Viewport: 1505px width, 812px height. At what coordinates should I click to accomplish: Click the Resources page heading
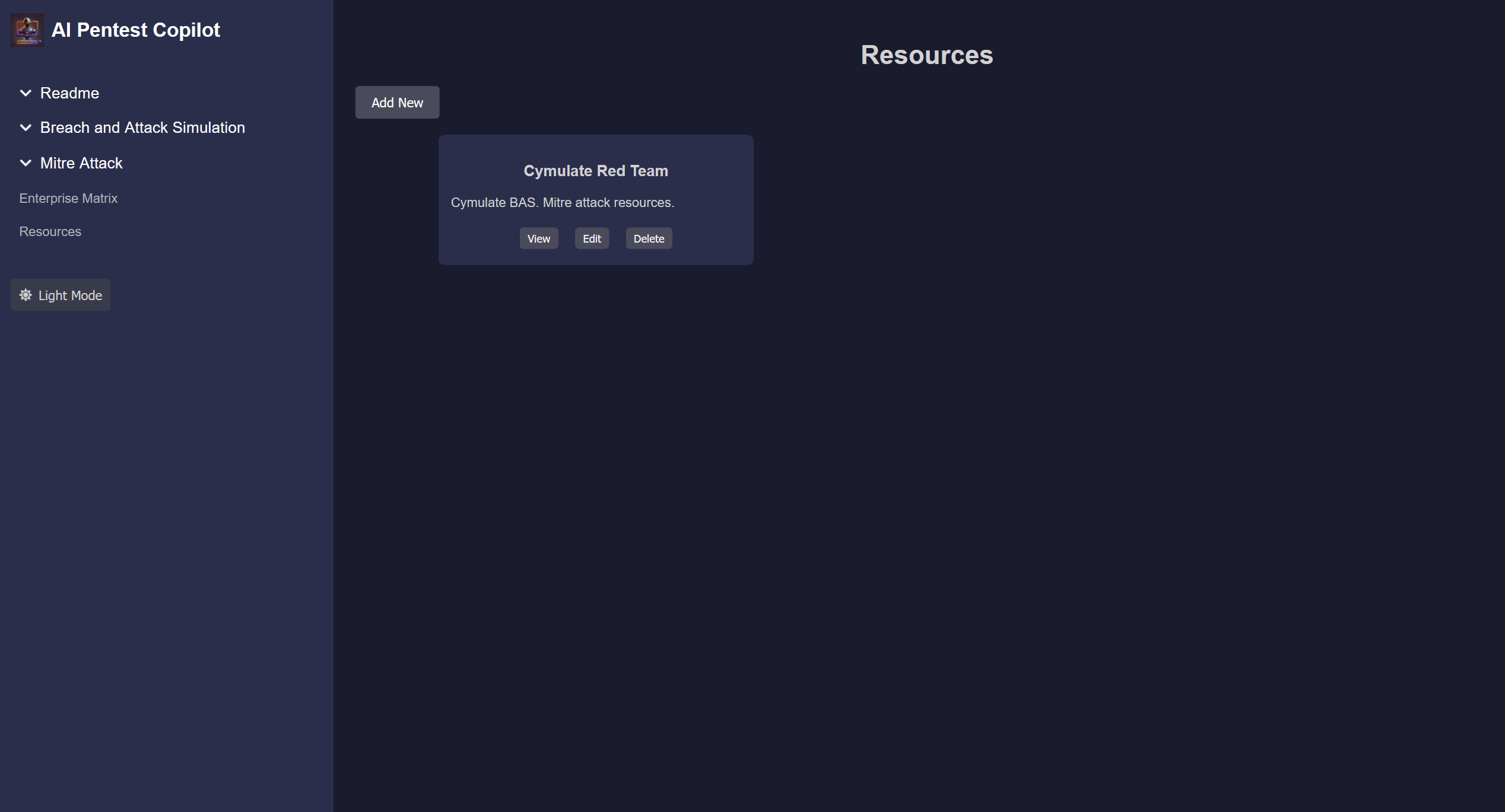pos(926,55)
